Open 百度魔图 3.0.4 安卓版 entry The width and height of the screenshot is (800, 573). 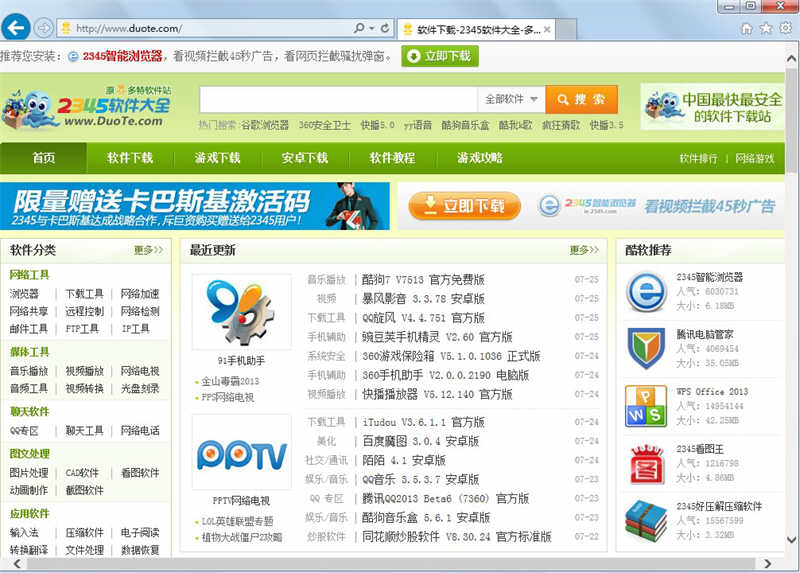tap(421, 441)
